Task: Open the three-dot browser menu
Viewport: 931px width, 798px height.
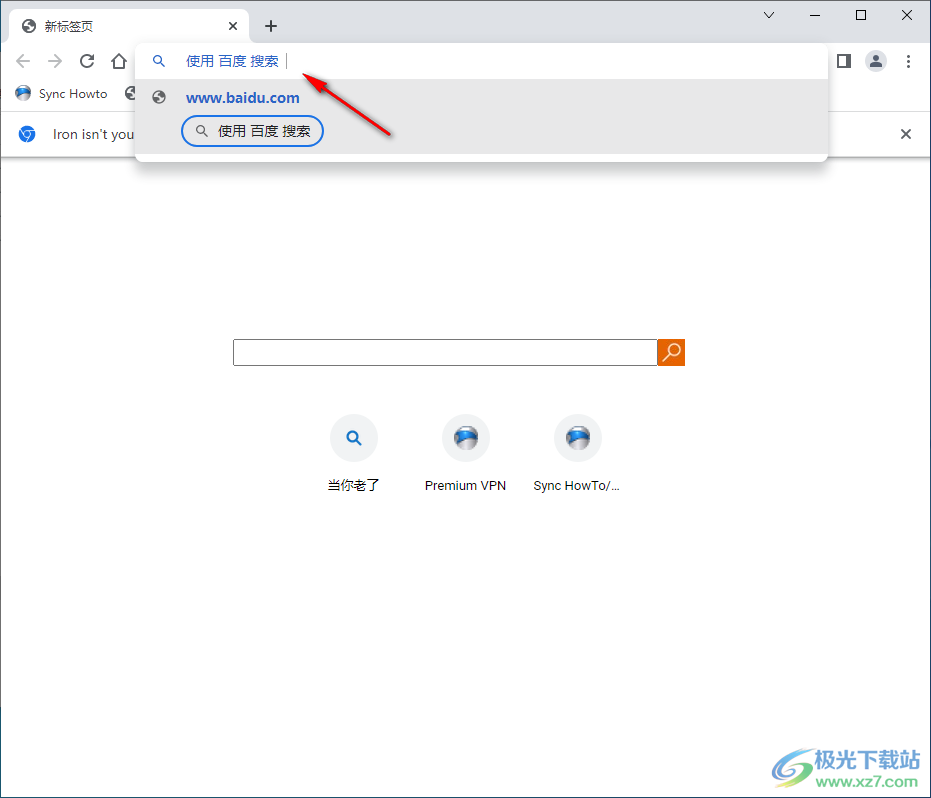Action: pos(908,61)
